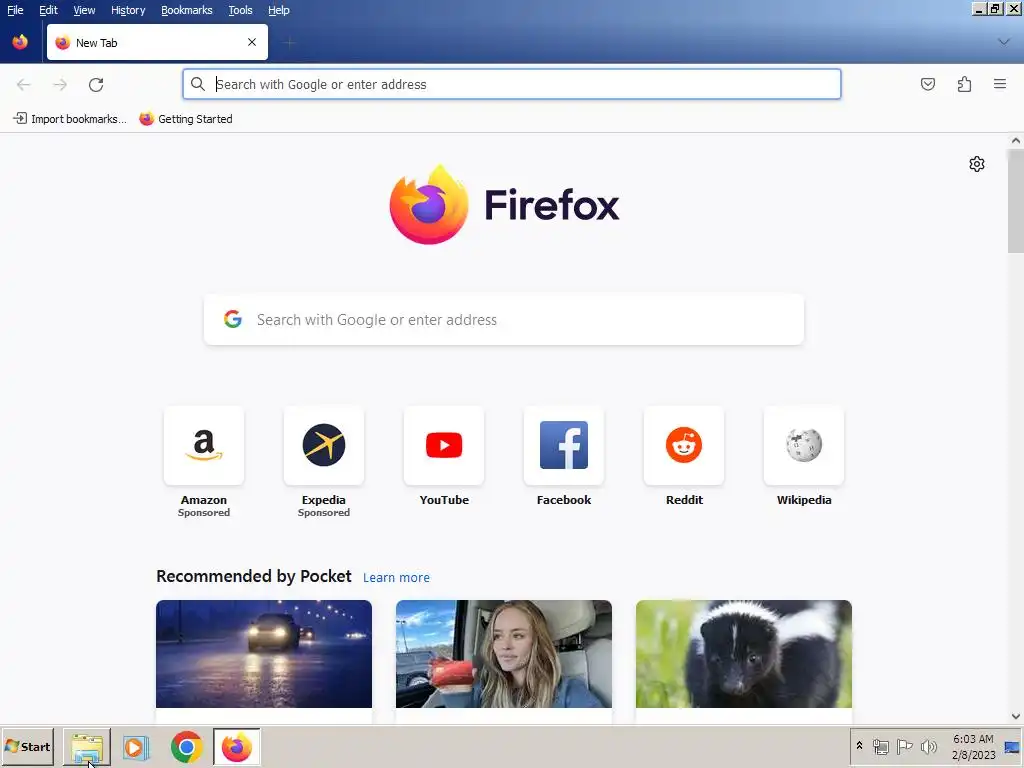Viewport: 1024px width, 768px height.
Task: Personalize new tab with gear icon
Action: coord(977,164)
